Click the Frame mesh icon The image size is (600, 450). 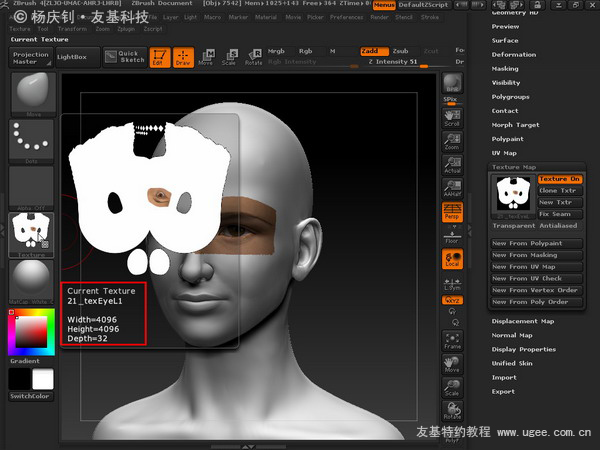[x=452, y=341]
